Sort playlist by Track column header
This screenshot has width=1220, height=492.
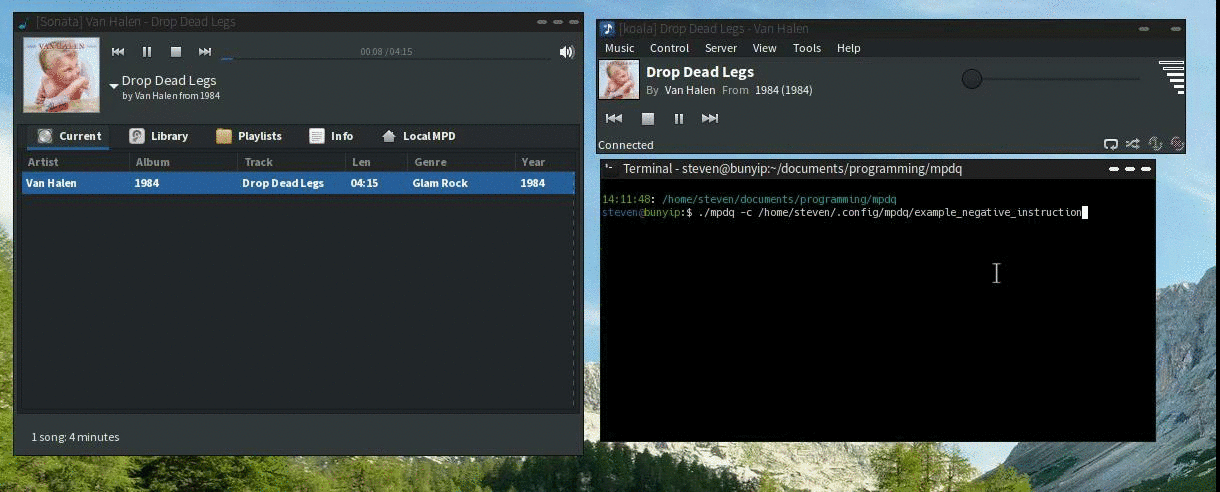[292, 162]
